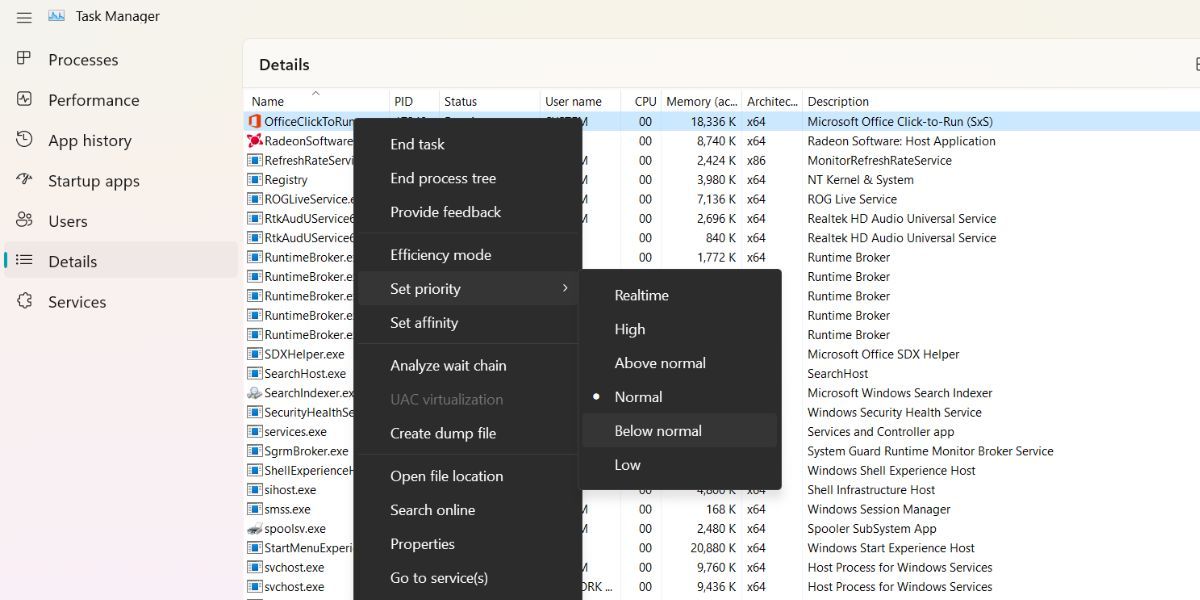Select Analyze wait chain
Image resolution: width=1200 pixels, height=600 pixels.
click(x=467, y=366)
